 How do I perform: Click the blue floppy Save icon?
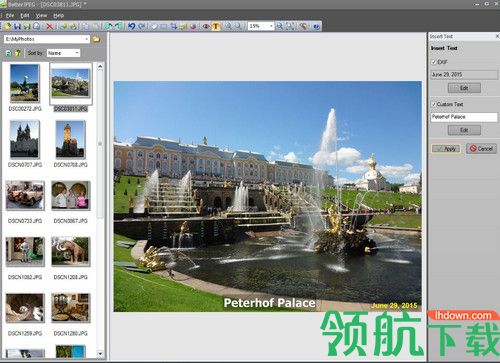point(17,26)
